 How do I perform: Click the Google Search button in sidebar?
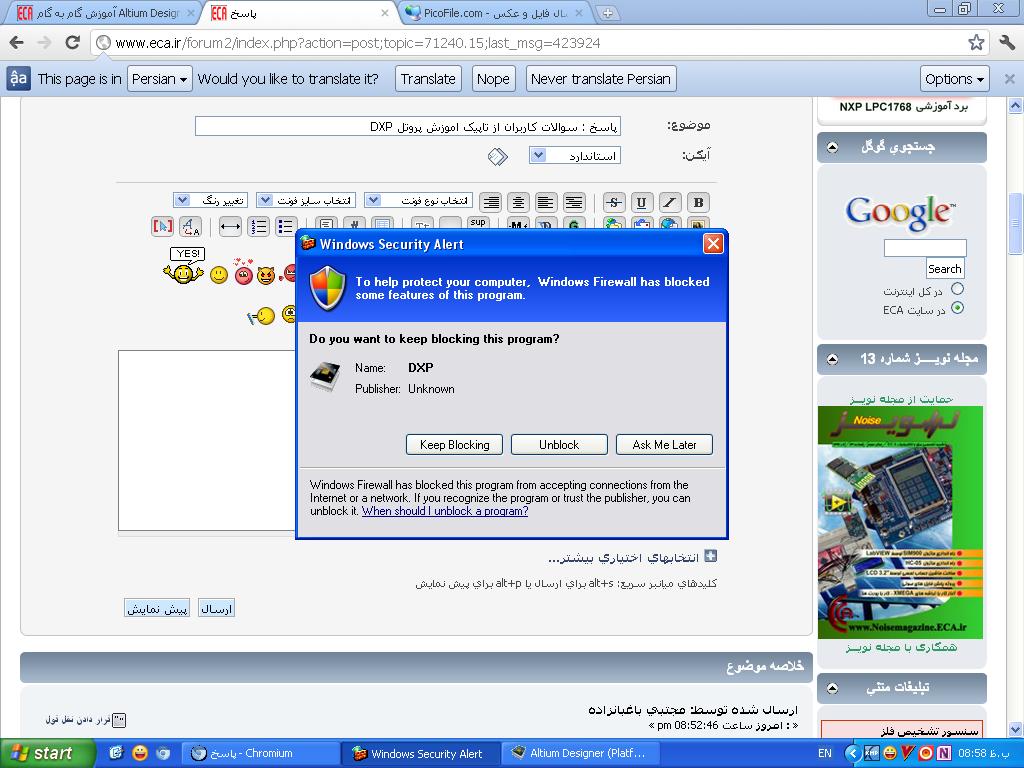(x=944, y=268)
